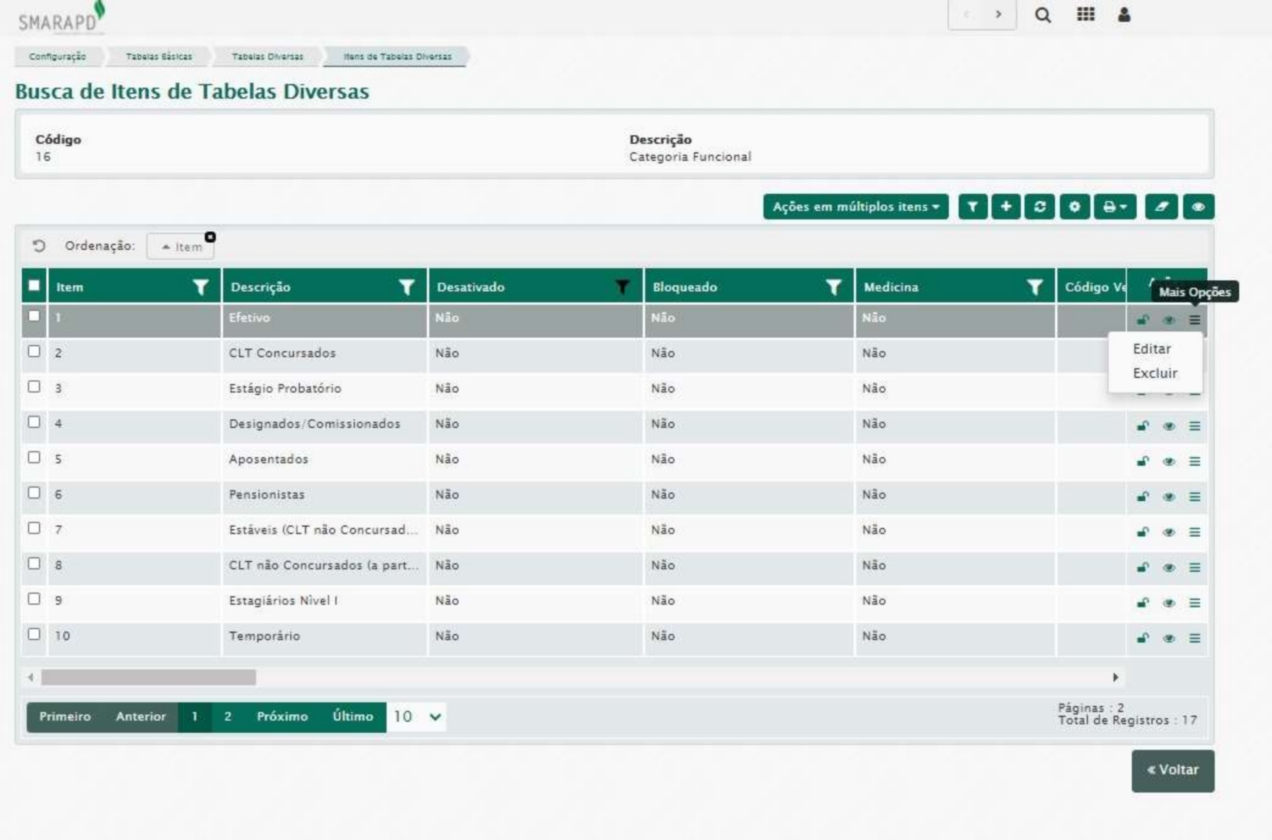Check the box for CLT Concursados row
This screenshot has height=840, width=1272.
point(35,353)
